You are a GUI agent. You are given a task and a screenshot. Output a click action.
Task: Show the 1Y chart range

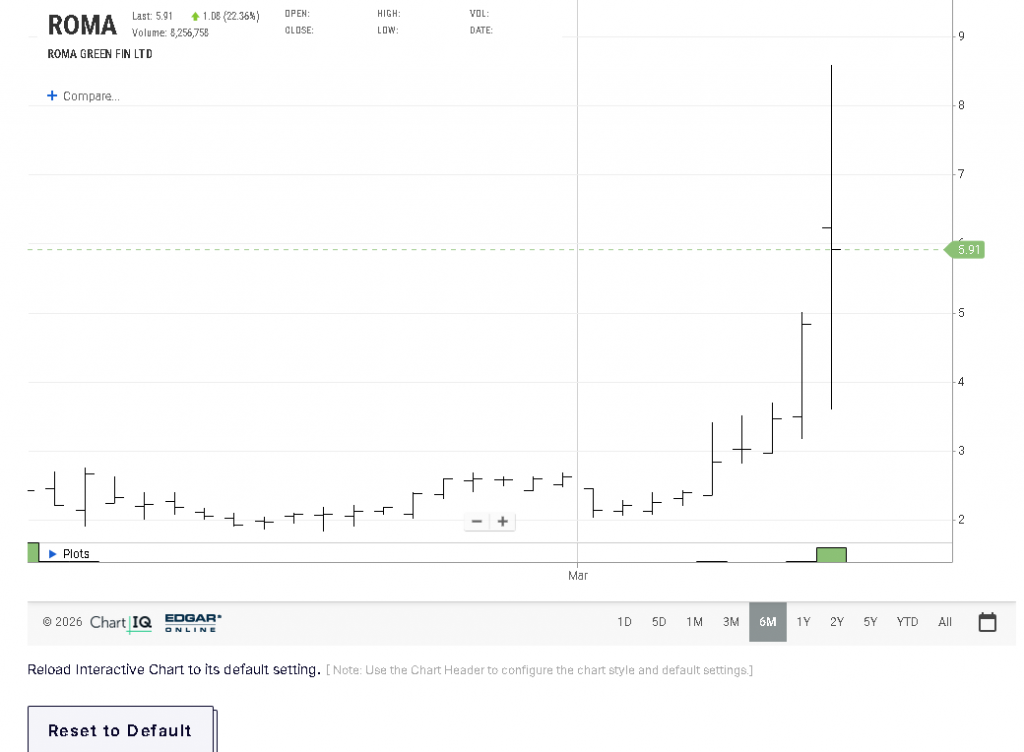point(803,622)
